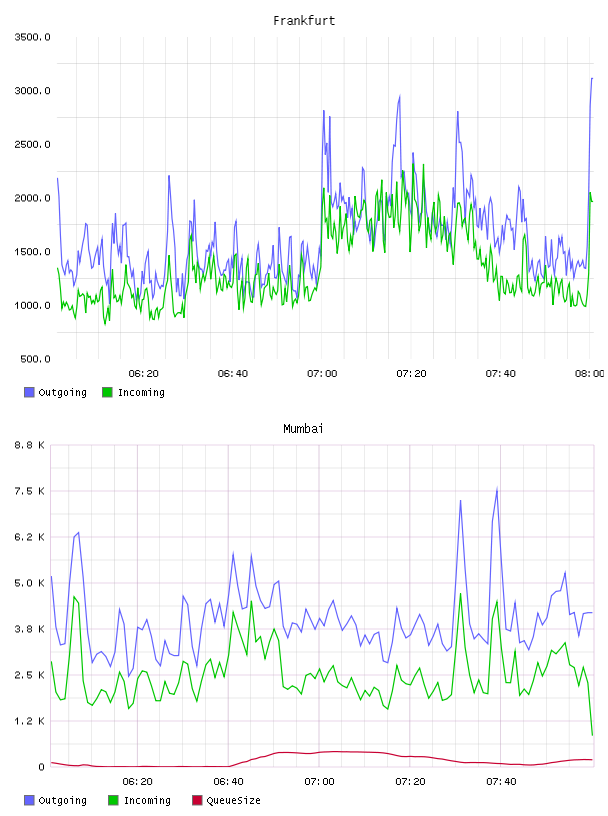Click the highest Mumbai Outgoing peak near 07:40
Screen dimensions: 608x816
pos(497,489)
